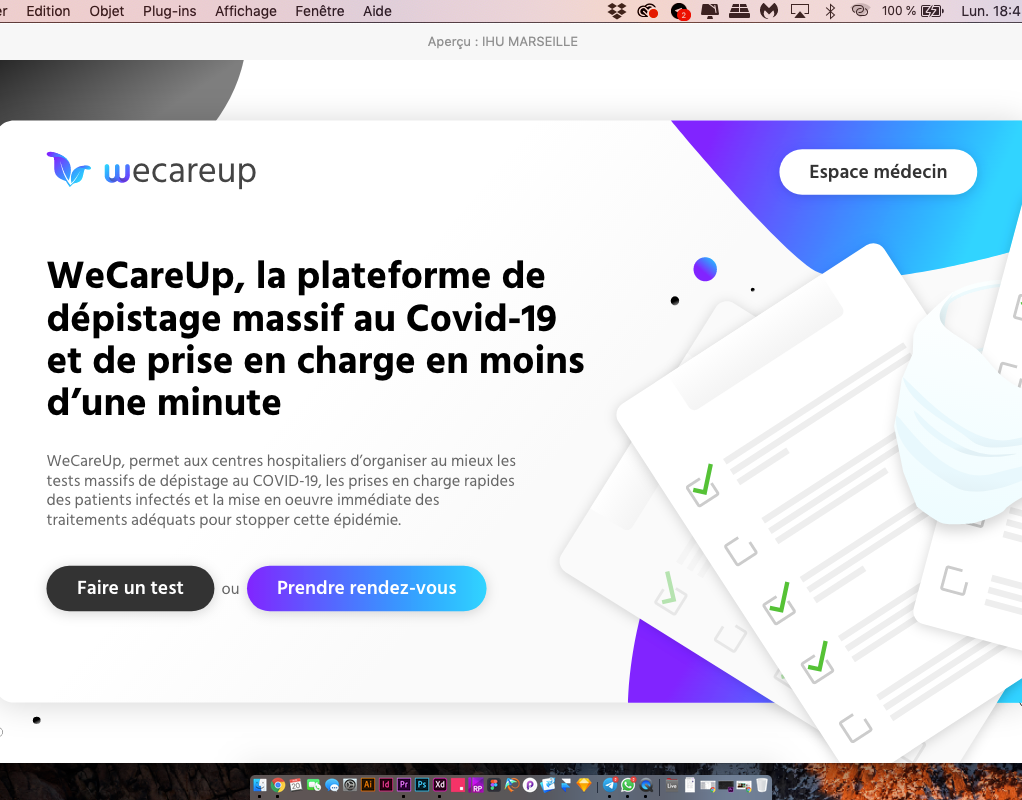Launch Framer from the Dock
Viewport: 1022px width, 800px height.
pyautogui.click(x=565, y=785)
